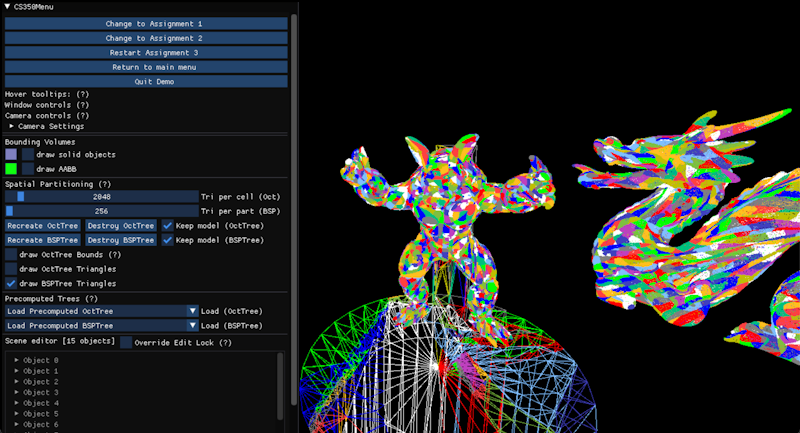Click the Scene editor list scrollbar
This screenshot has height=433, width=800.
[x=280, y=386]
